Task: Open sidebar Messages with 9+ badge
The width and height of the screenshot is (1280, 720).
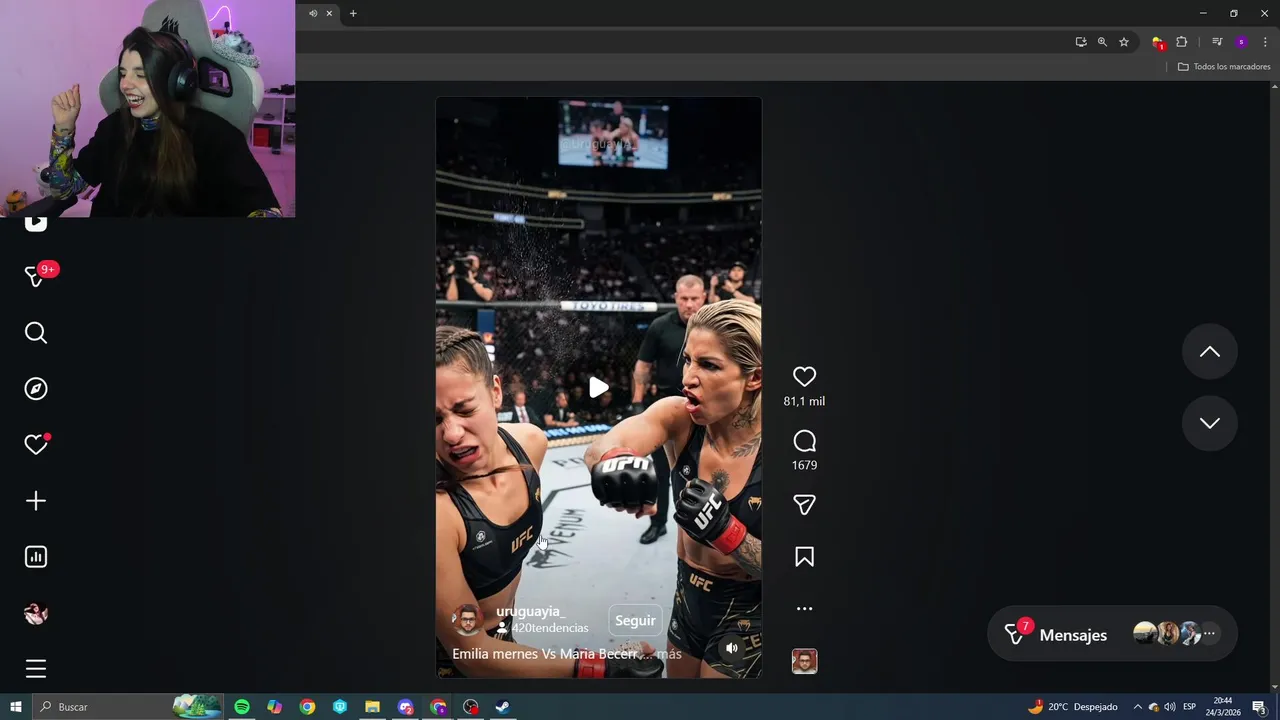Action: 36,277
